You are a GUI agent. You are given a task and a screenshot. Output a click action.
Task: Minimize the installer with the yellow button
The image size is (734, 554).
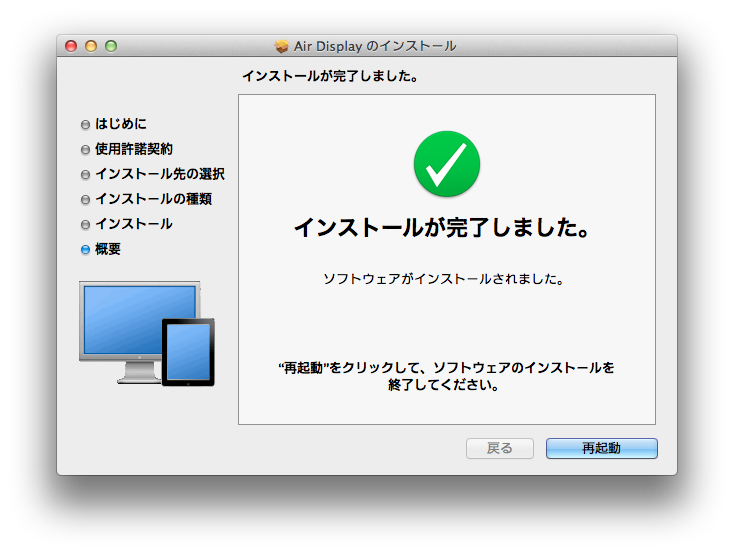[91, 46]
